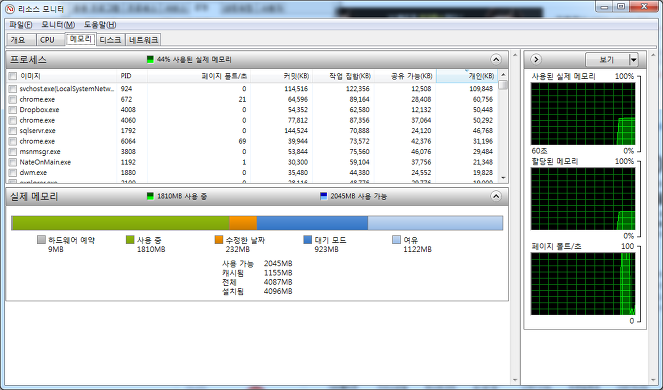Switch to the 네트워크 tab

coord(143,40)
